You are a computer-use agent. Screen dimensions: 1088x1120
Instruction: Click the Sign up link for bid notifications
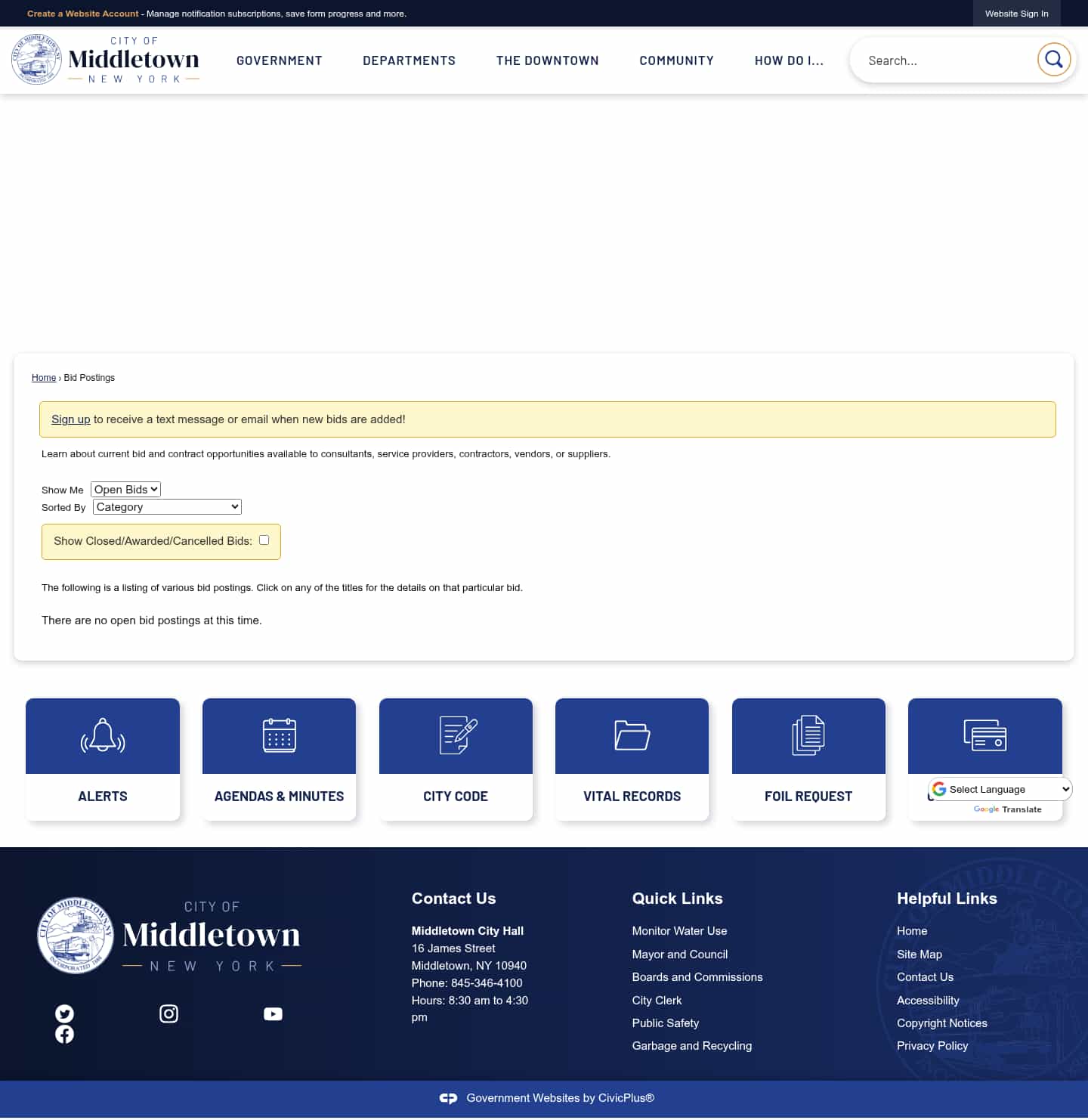click(x=70, y=419)
